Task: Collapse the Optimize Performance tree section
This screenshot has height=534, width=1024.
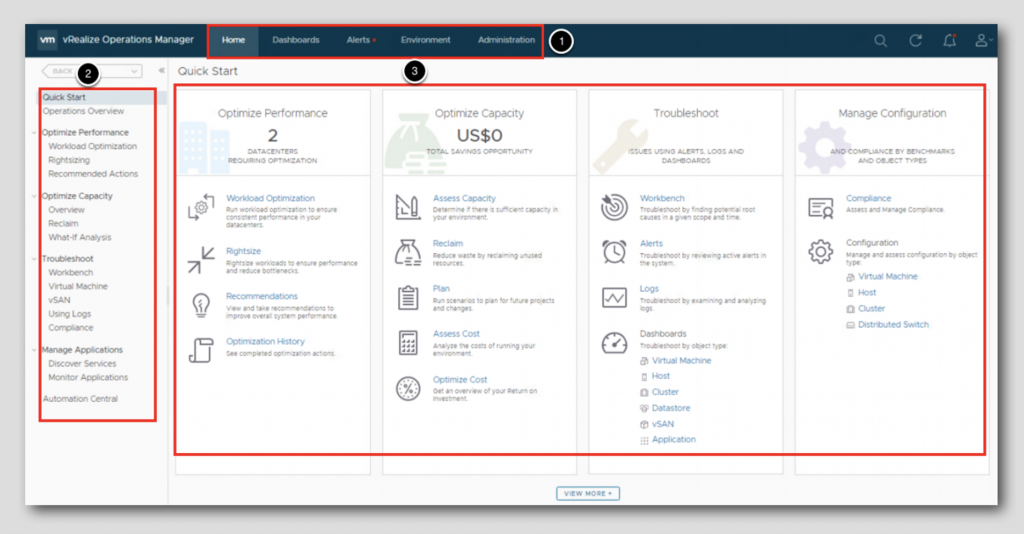Action: [34, 133]
